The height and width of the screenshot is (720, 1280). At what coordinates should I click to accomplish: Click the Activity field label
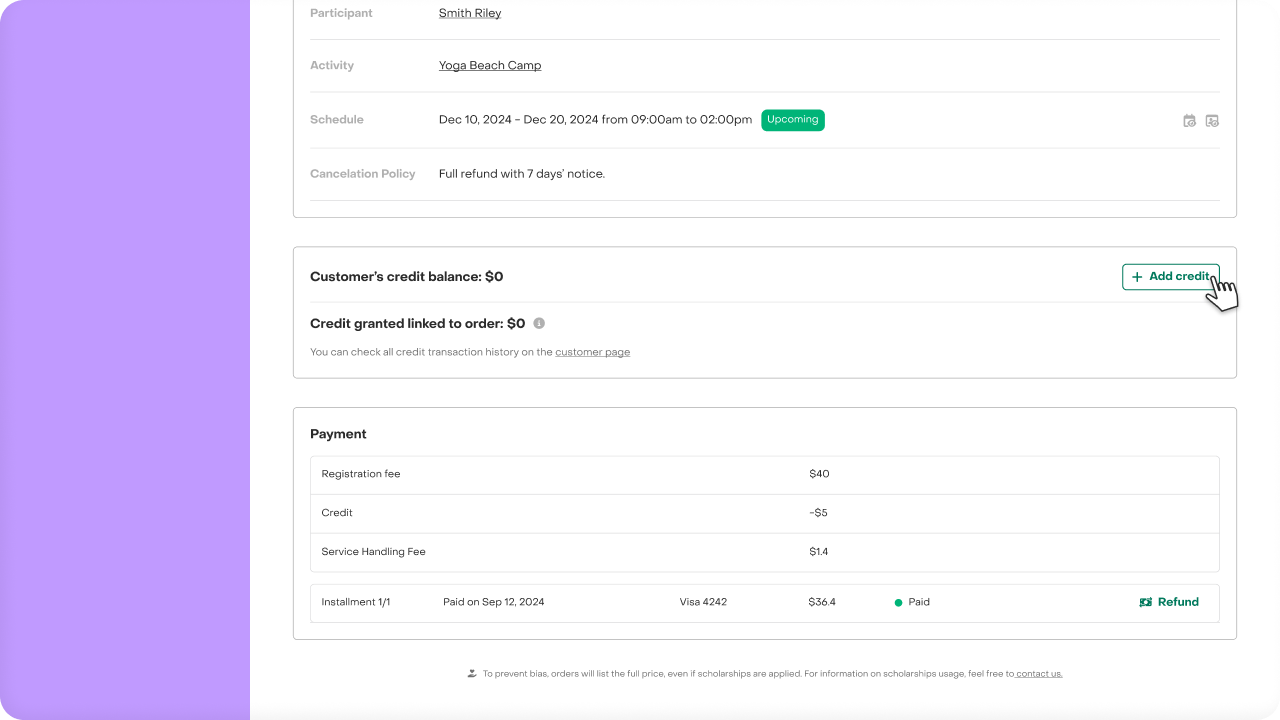[332, 65]
